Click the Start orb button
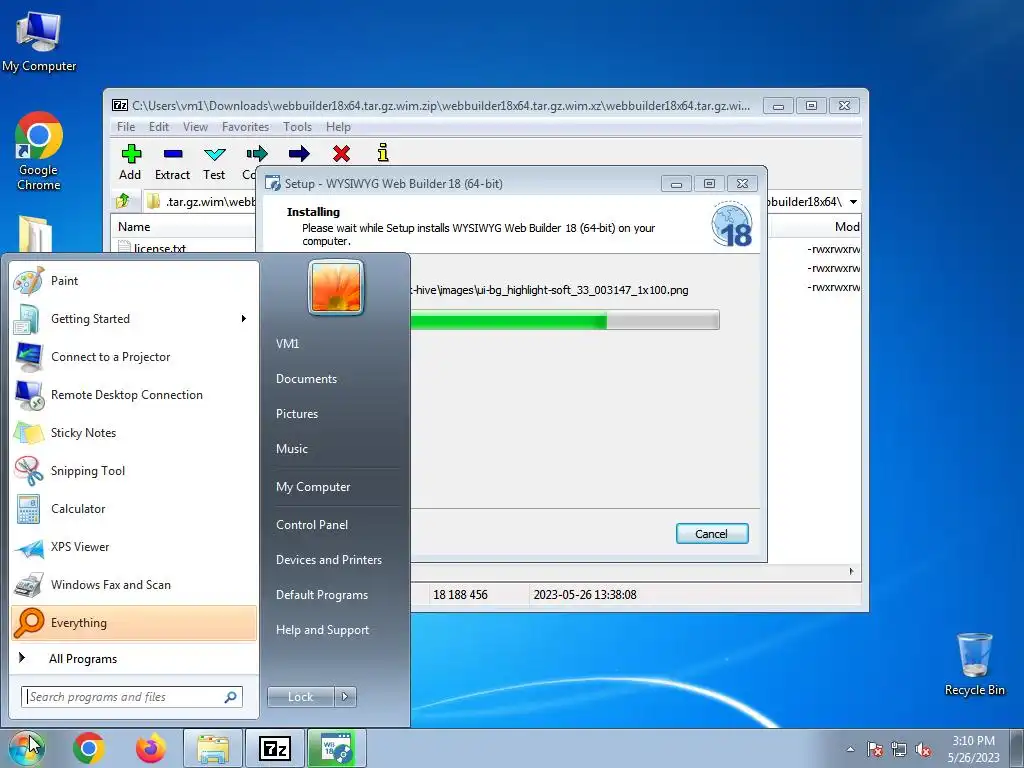Image resolution: width=1024 pixels, height=768 pixels. (x=27, y=748)
